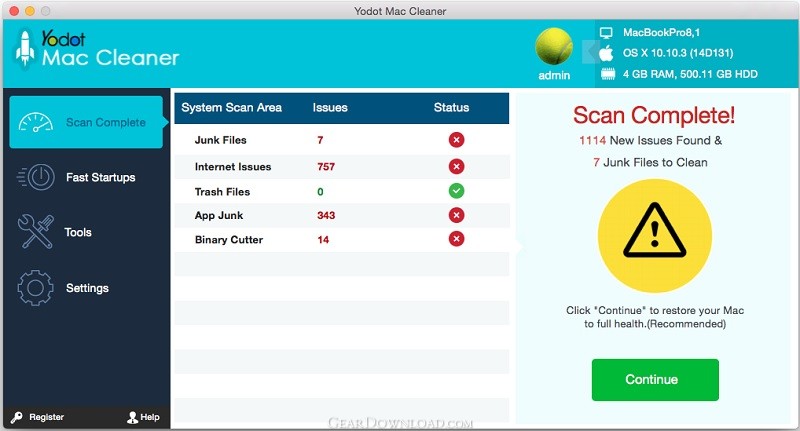Click the Issues column header
Image resolution: width=800 pixels, height=431 pixels.
coord(330,108)
